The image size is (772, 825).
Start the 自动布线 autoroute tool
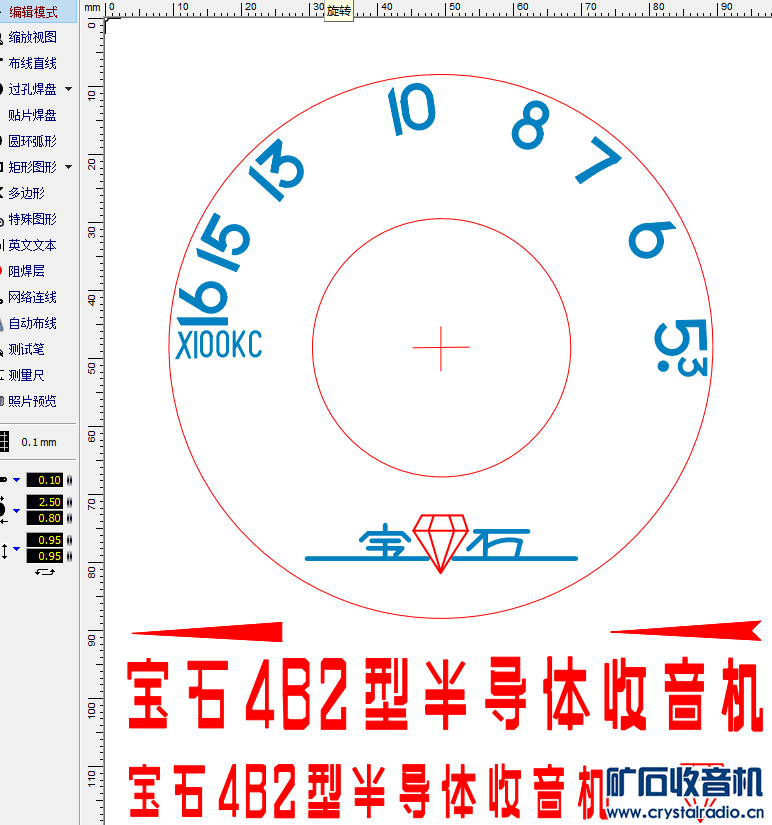pos(33,323)
